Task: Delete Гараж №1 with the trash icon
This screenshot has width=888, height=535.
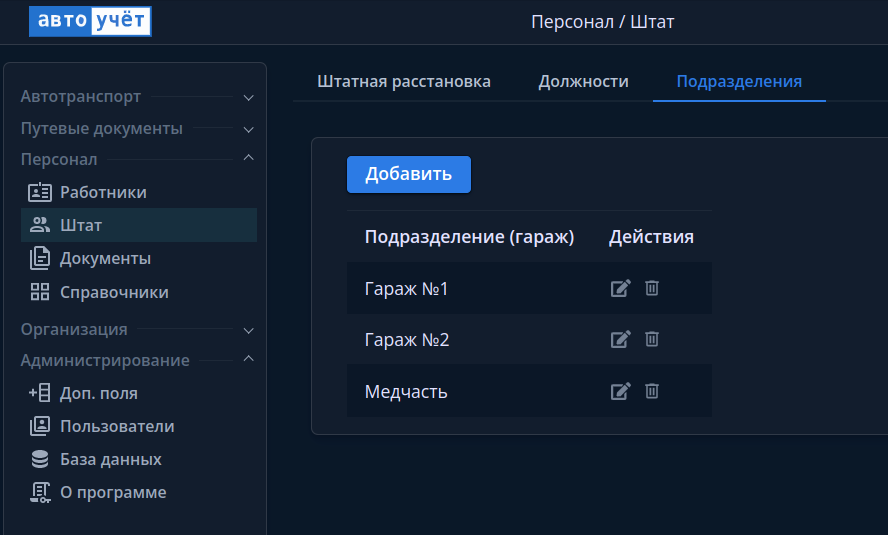Action: (x=652, y=288)
